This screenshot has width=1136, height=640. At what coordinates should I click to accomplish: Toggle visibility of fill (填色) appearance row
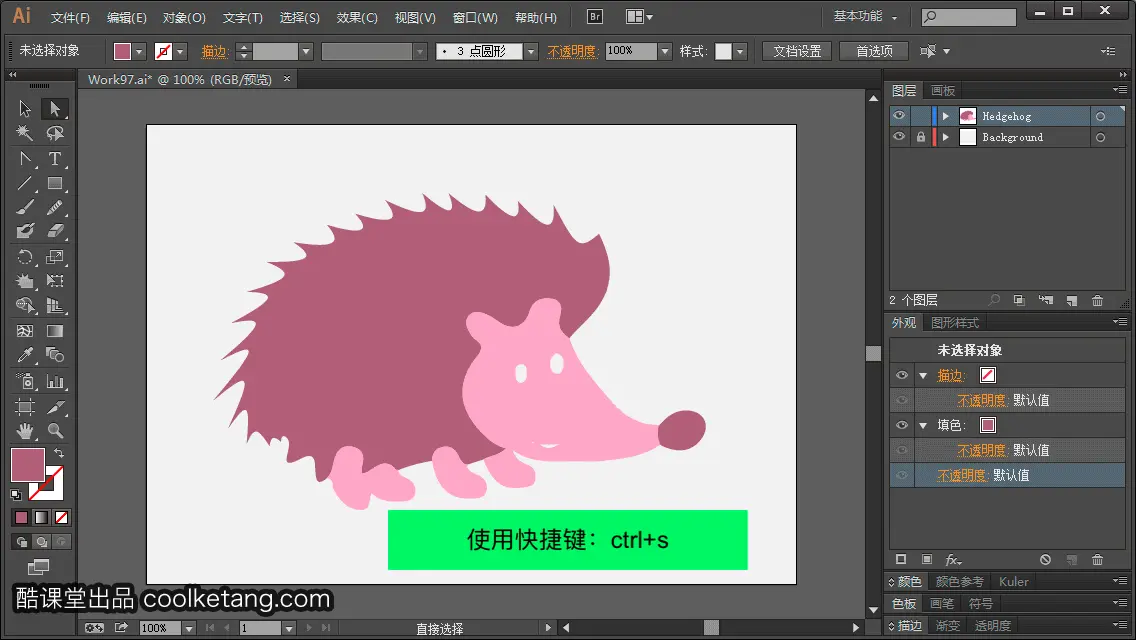tap(902, 425)
